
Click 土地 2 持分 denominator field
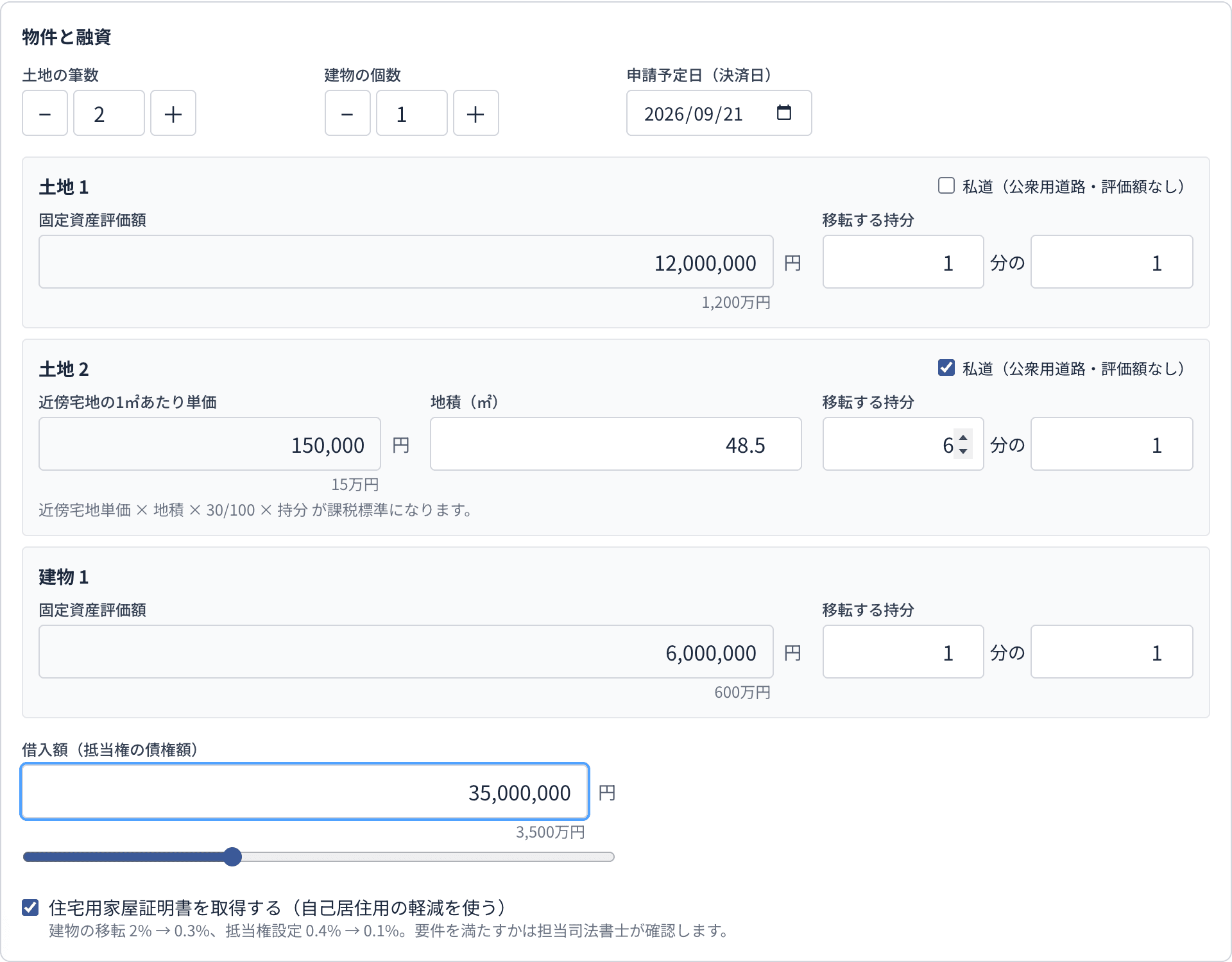point(1112,444)
